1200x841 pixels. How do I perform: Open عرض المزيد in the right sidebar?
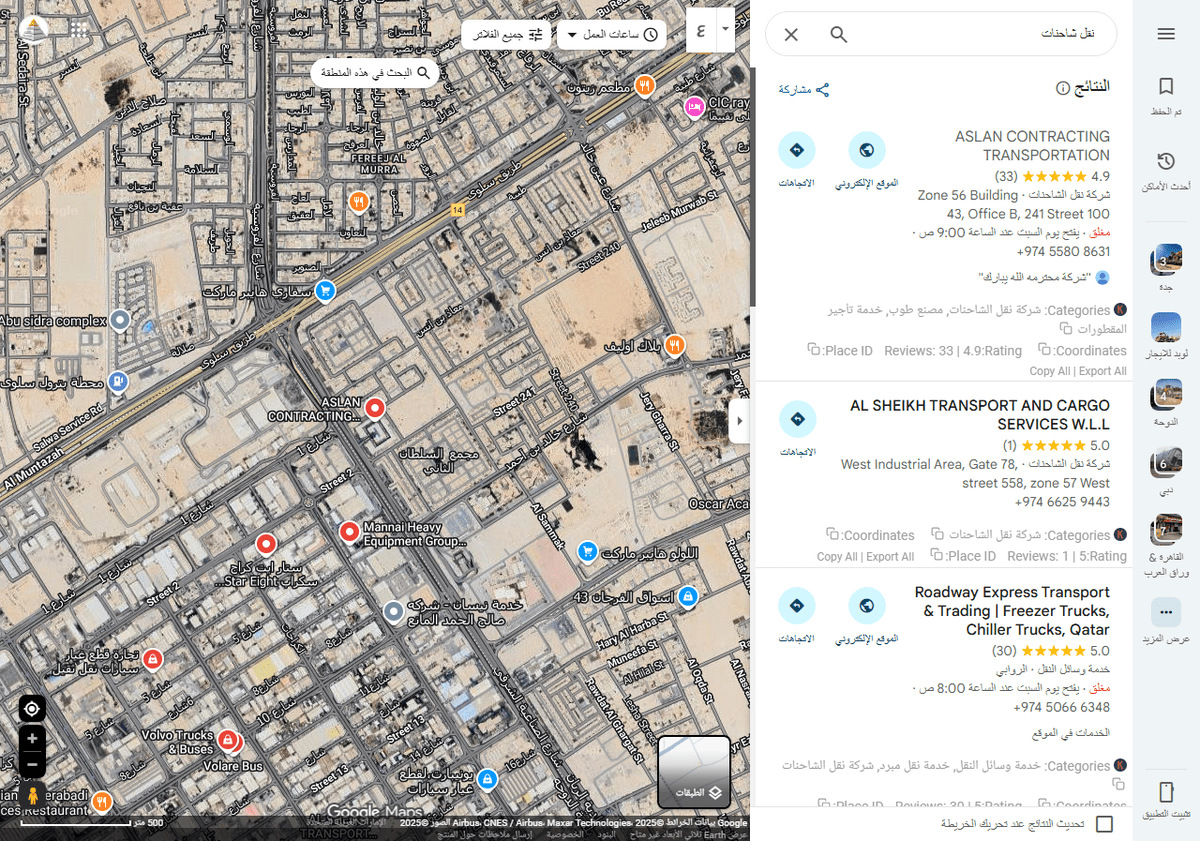(1164, 612)
